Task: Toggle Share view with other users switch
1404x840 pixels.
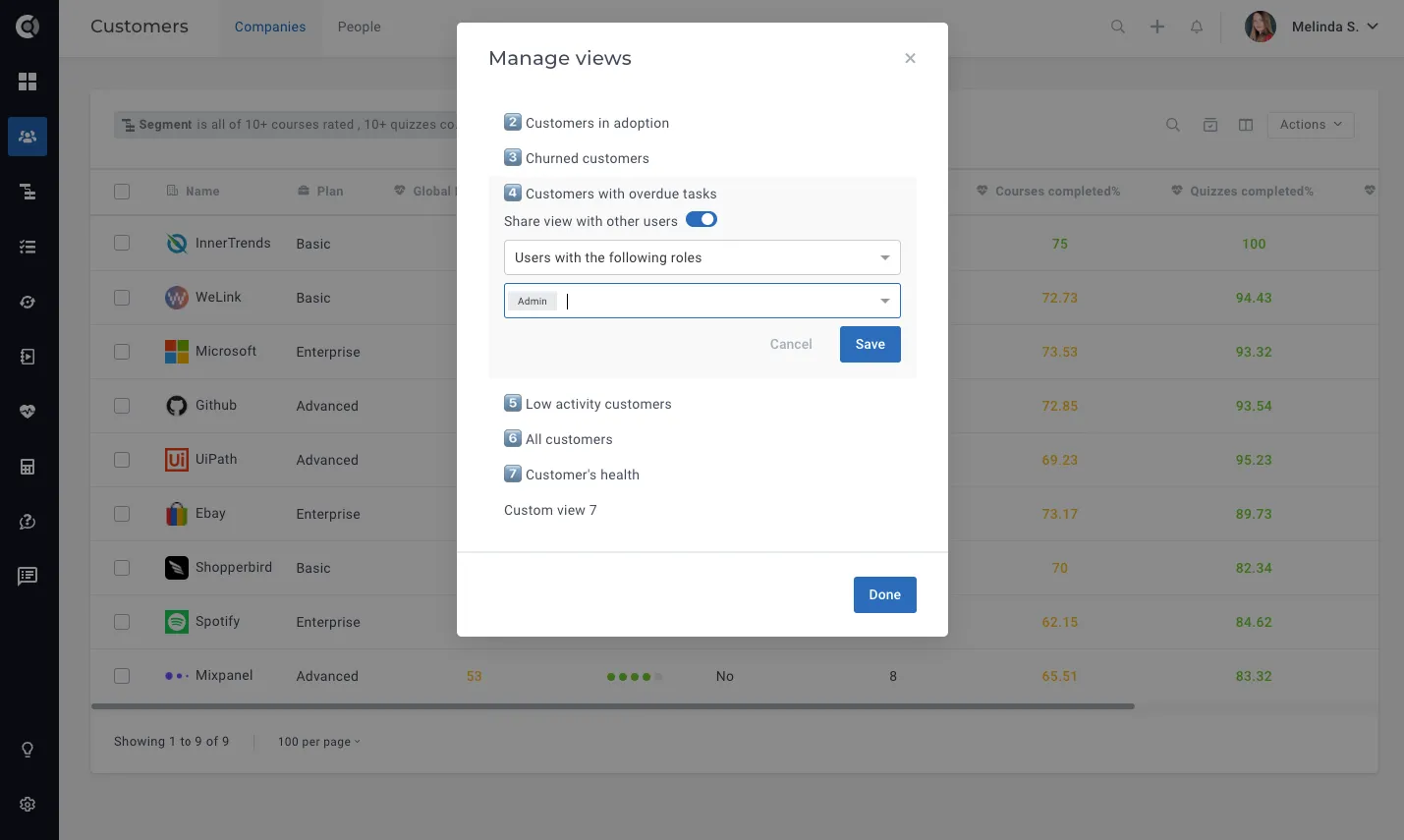Action: click(702, 220)
